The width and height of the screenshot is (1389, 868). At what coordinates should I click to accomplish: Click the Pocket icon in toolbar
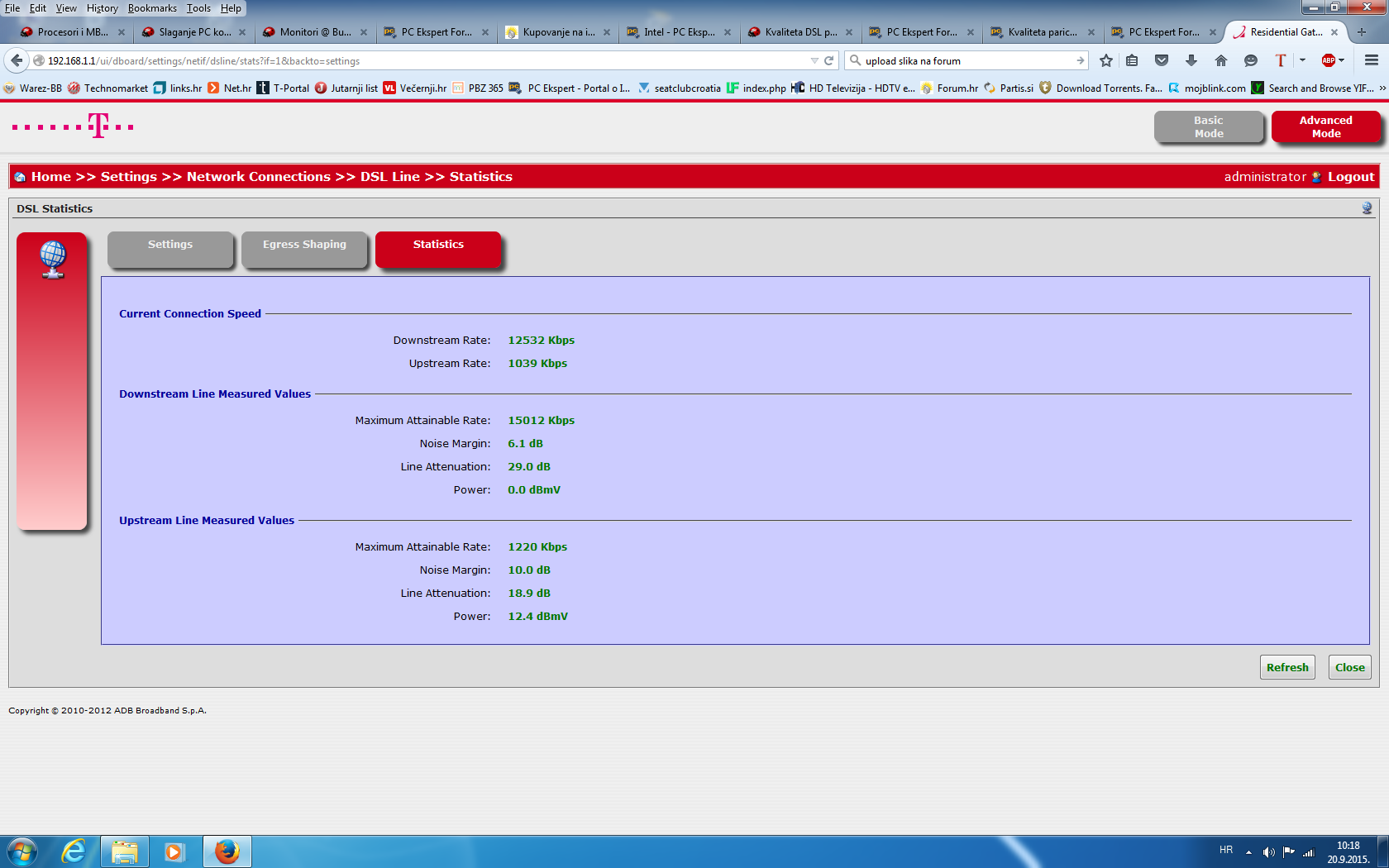click(x=1162, y=60)
